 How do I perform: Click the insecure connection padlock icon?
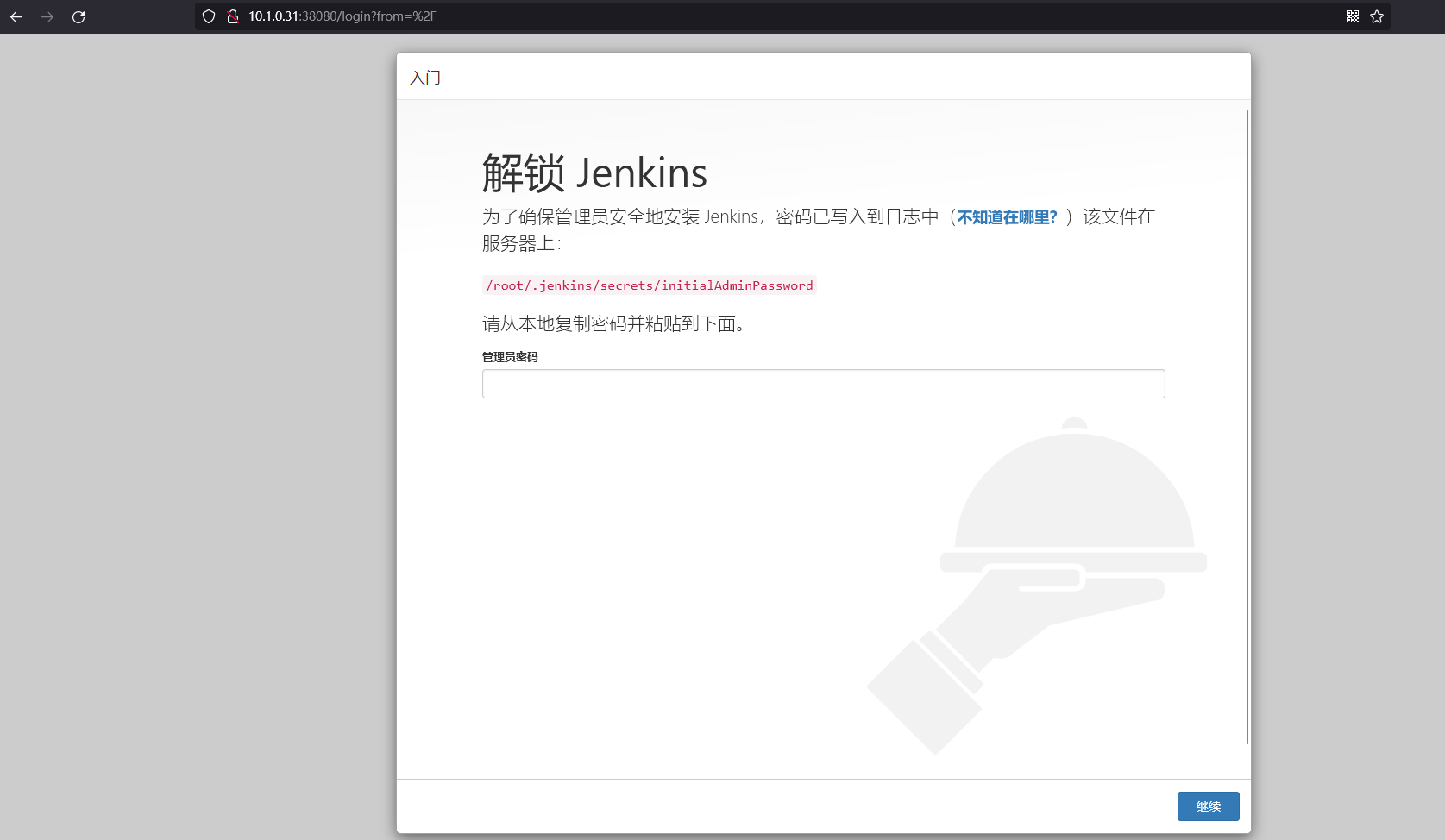point(232,16)
